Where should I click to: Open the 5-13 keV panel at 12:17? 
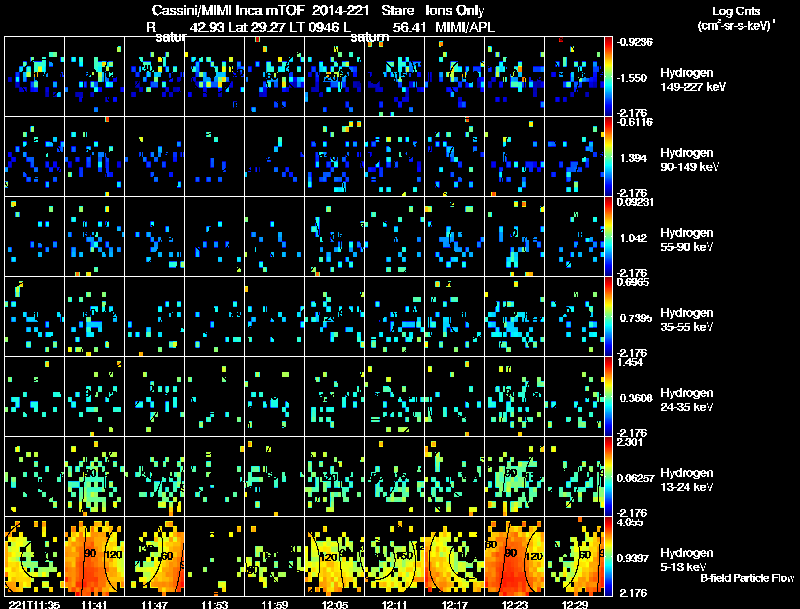tap(454, 556)
